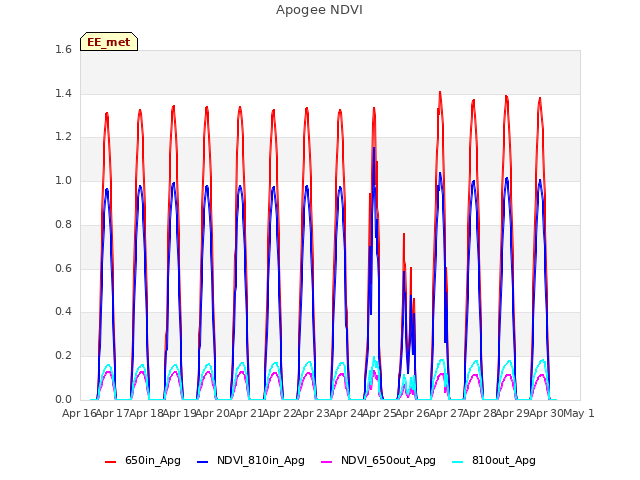This screenshot has width=640, height=480.
Task: Click the magenta NDVI_650out_Apg legend swatch
Action: click(x=327, y=462)
